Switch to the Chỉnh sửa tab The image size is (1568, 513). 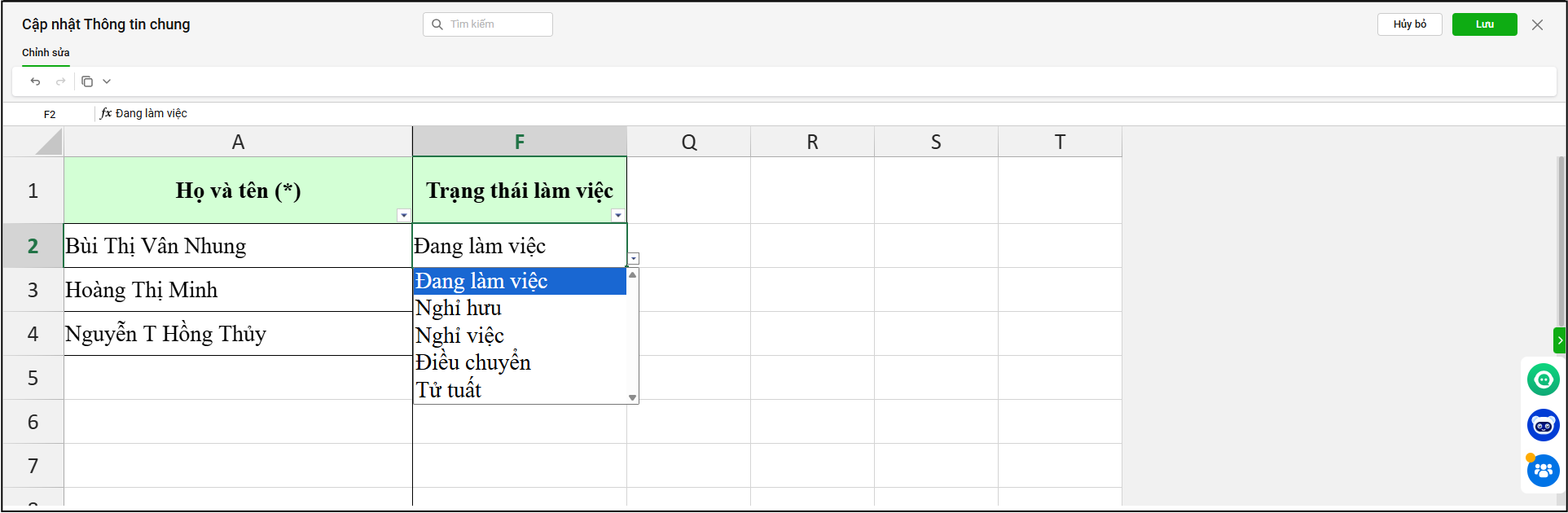pyautogui.click(x=46, y=53)
